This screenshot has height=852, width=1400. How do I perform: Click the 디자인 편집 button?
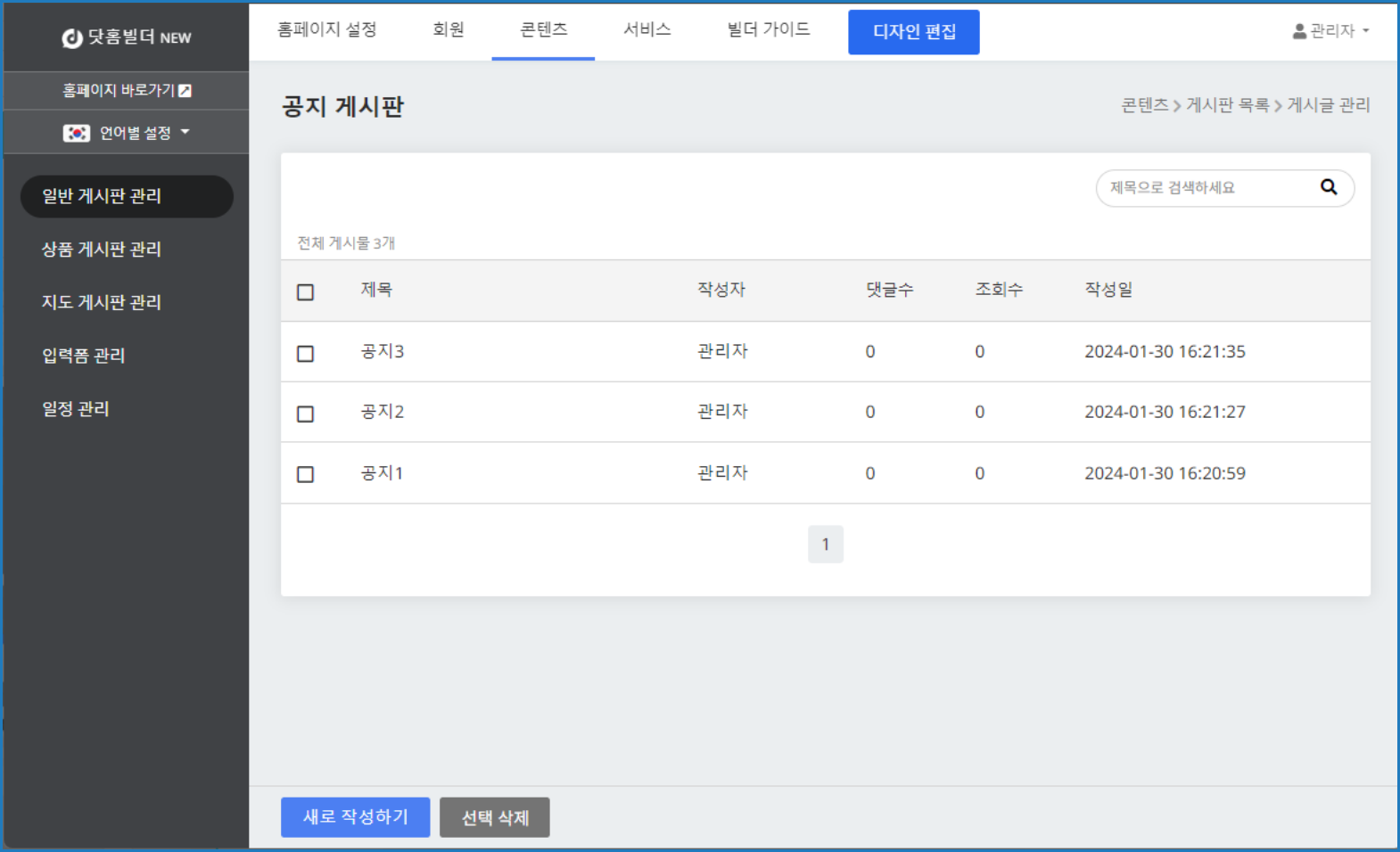click(913, 32)
